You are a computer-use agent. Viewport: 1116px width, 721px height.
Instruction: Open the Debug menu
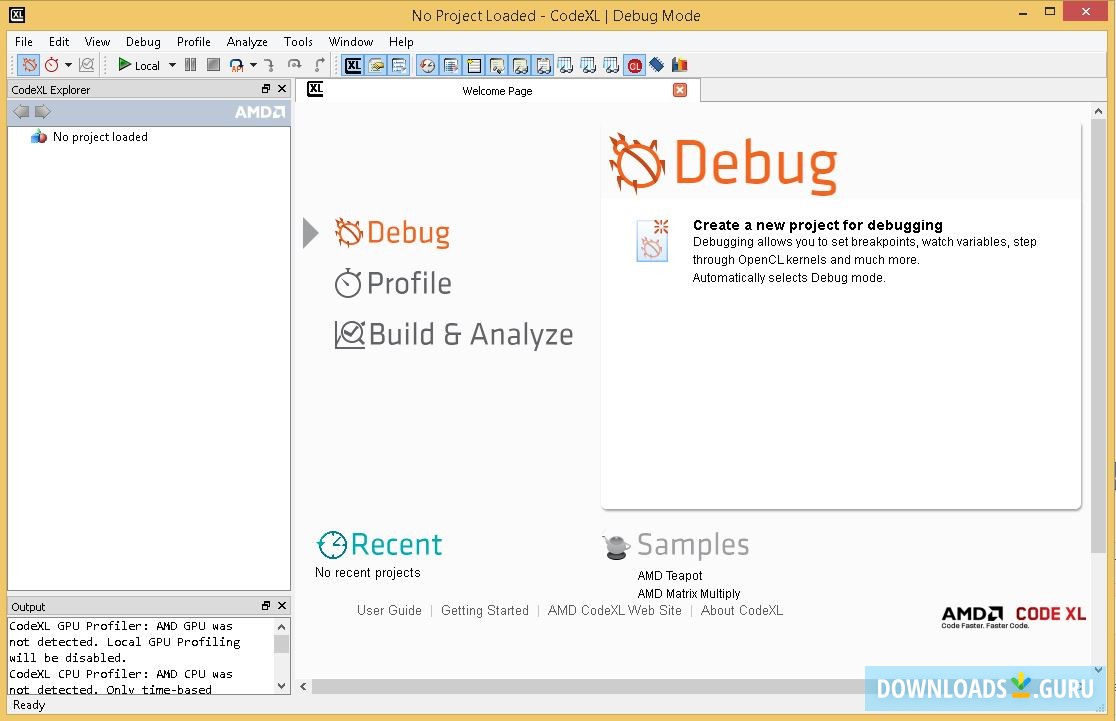[x=143, y=42]
